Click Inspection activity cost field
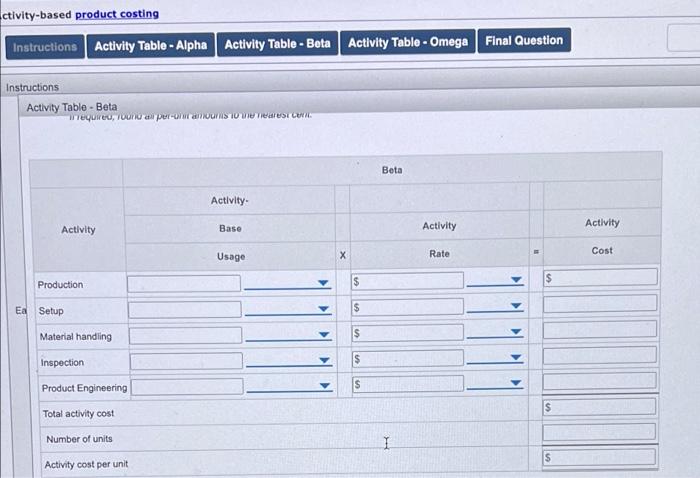Image resolution: width=700 pixels, height=478 pixels. 600,355
